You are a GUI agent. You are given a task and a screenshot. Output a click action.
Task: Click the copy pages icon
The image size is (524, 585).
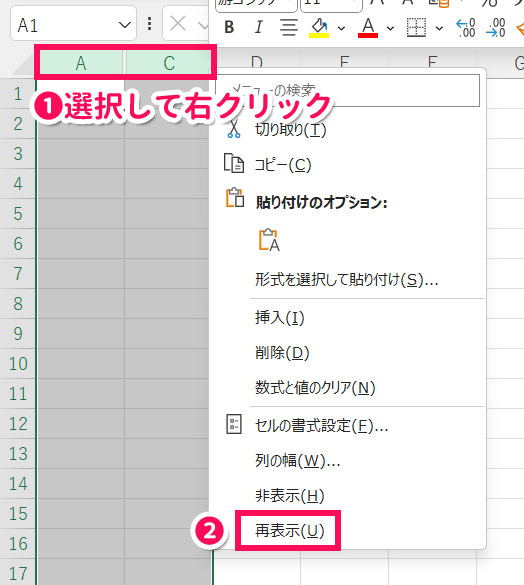[234, 163]
